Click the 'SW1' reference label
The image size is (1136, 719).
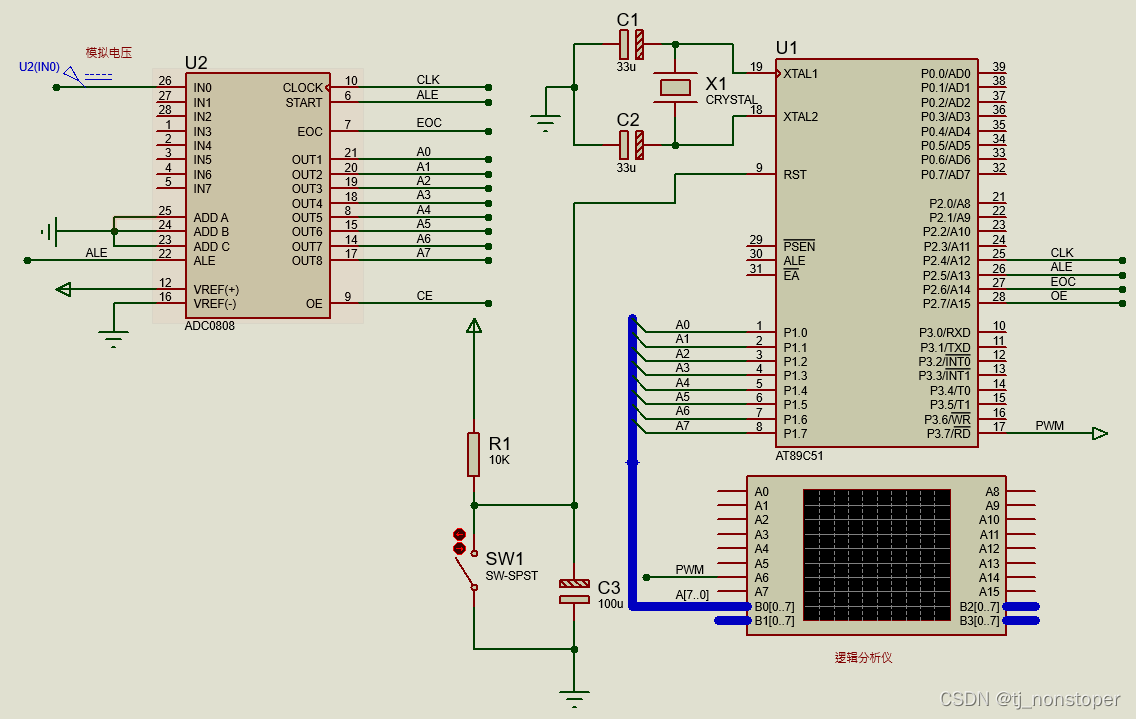(x=504, y=559)
